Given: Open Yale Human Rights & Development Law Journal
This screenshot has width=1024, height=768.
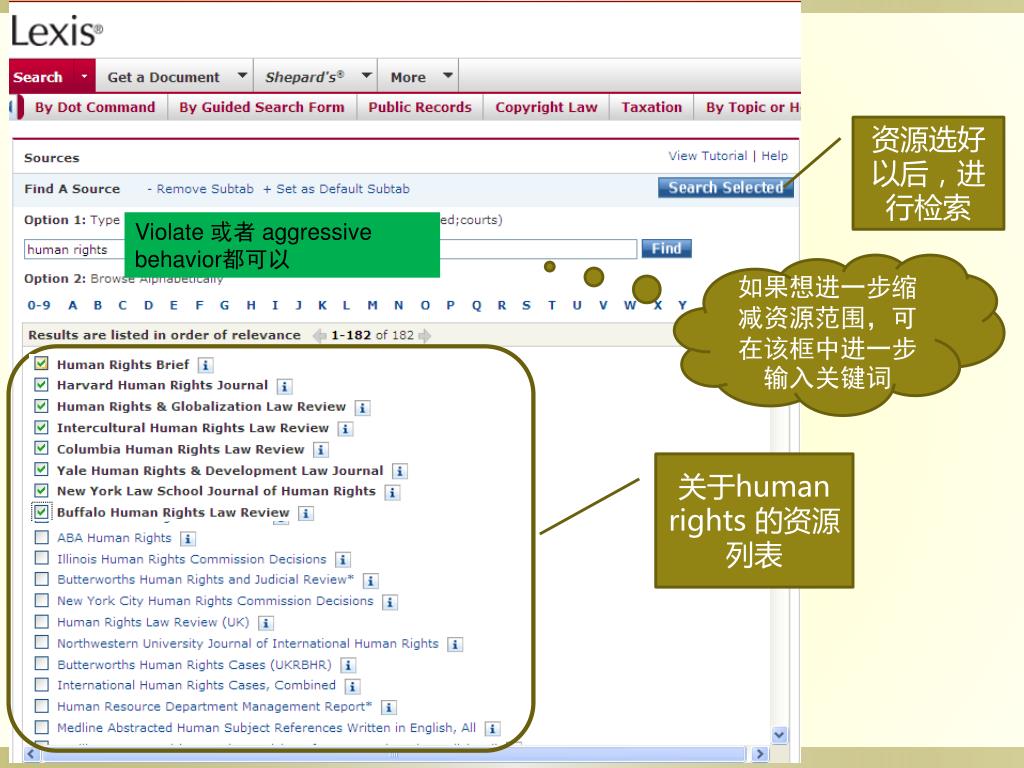Looking at the screenshot, I should (x=219, y=471).
